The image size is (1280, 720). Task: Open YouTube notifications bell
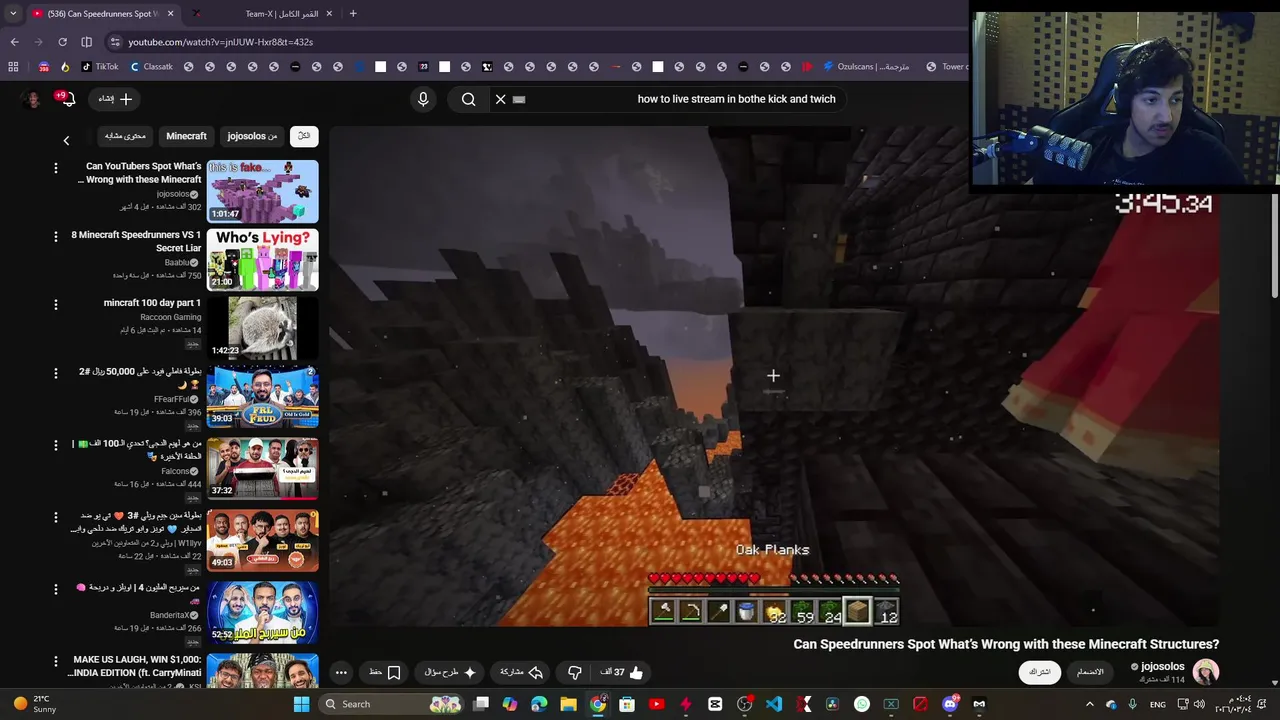(68, 99)
